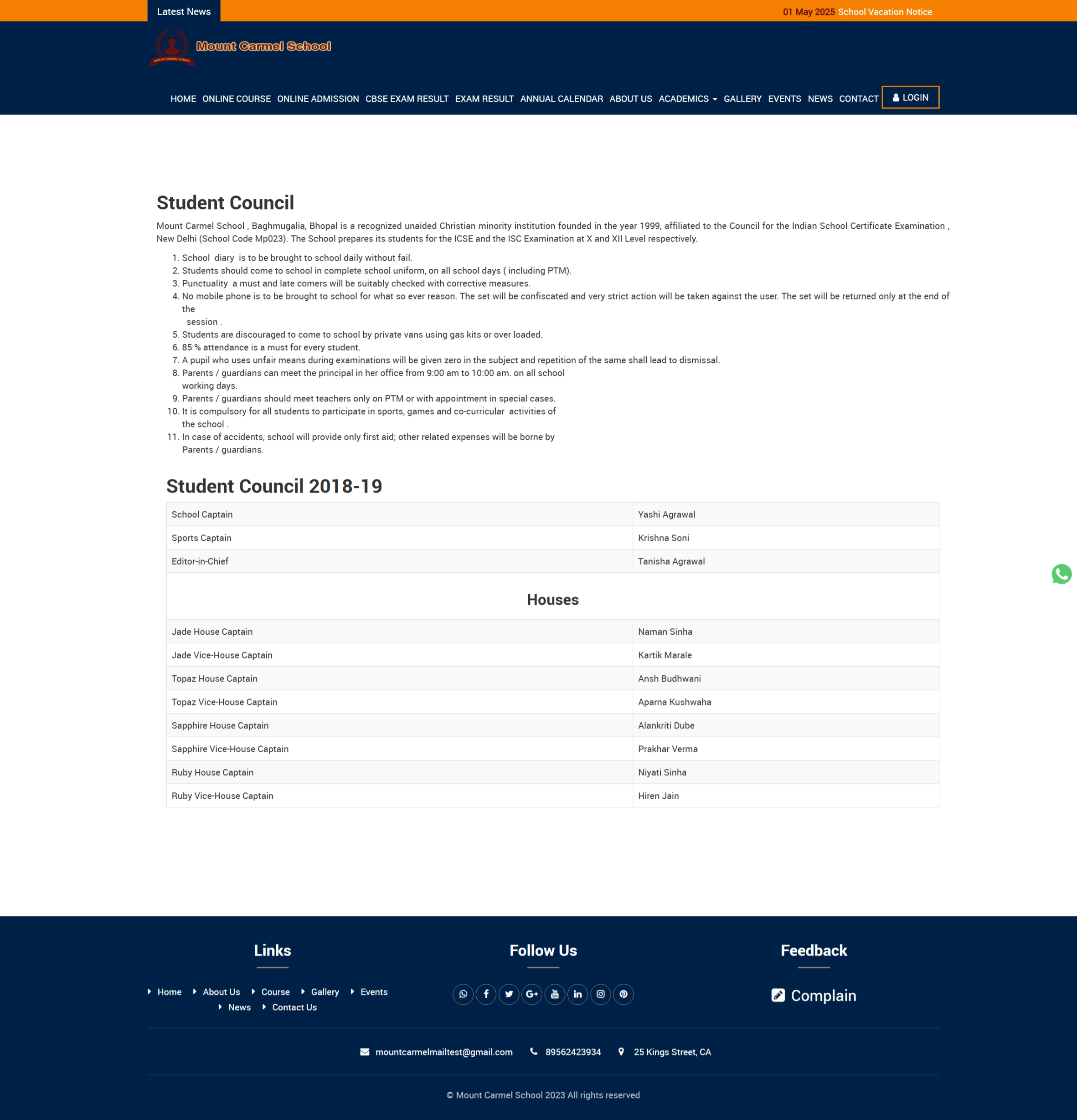Click the Alankriti Dube cell
This screenshot has width=1077, height=1120.
click(786, 725)
